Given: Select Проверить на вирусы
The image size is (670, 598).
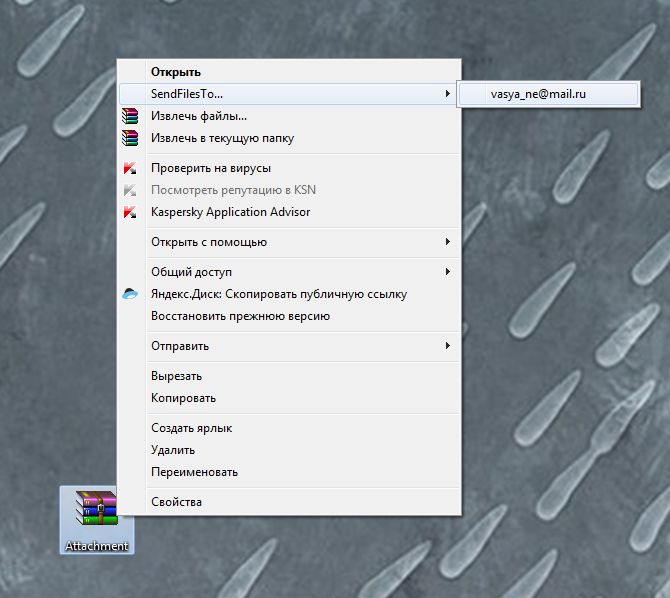Looking at the screenshot, I should 289,168.
